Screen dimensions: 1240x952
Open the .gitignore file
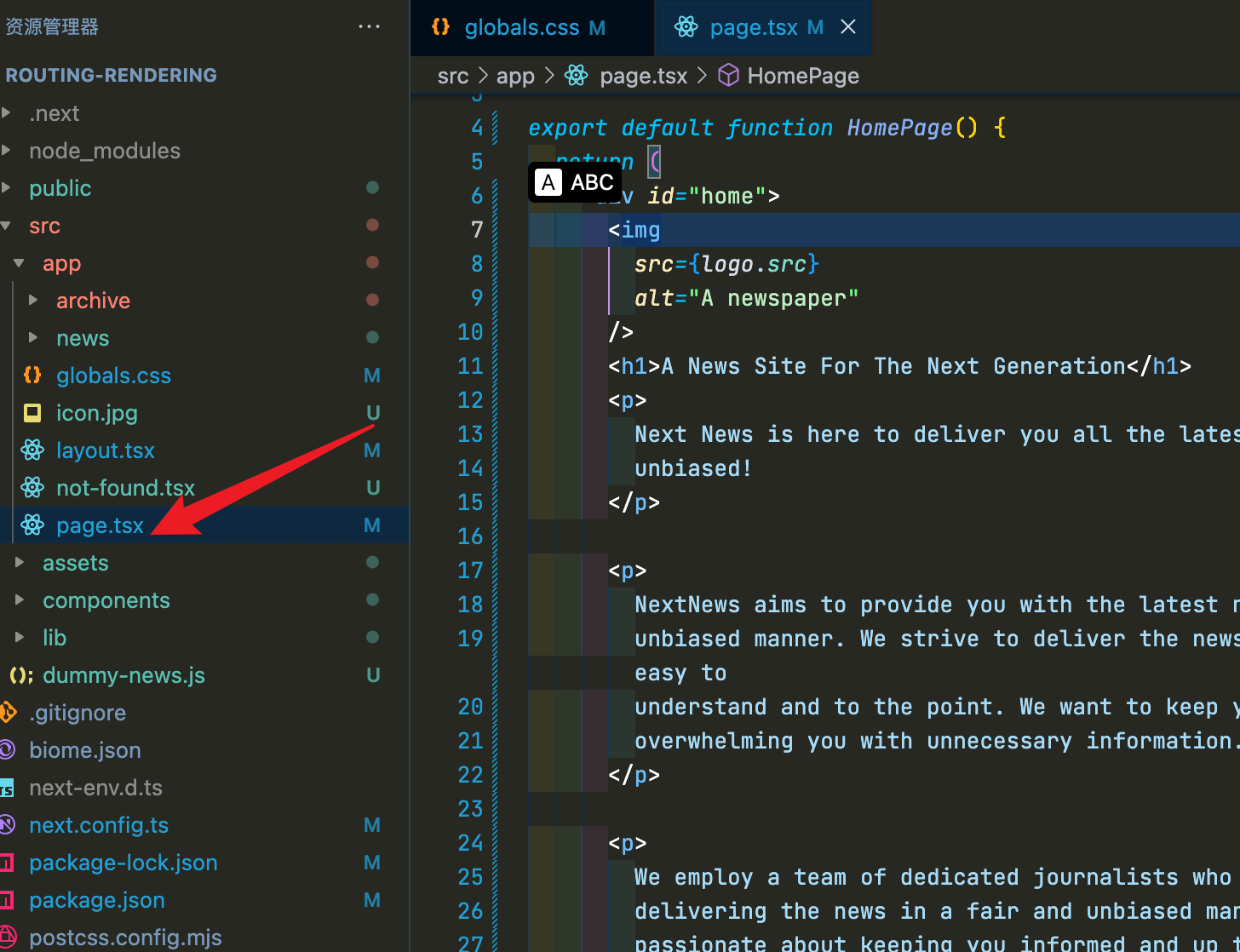(x=77, y=713)
